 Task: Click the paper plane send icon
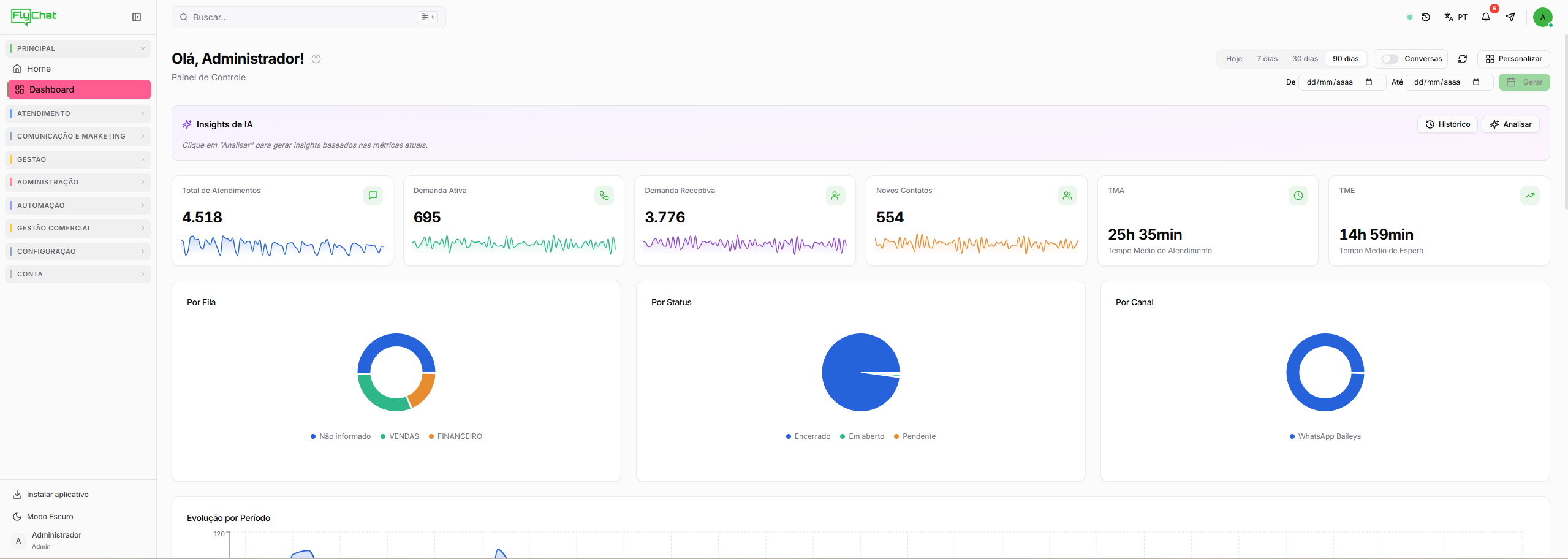[x=1510, y=17]
